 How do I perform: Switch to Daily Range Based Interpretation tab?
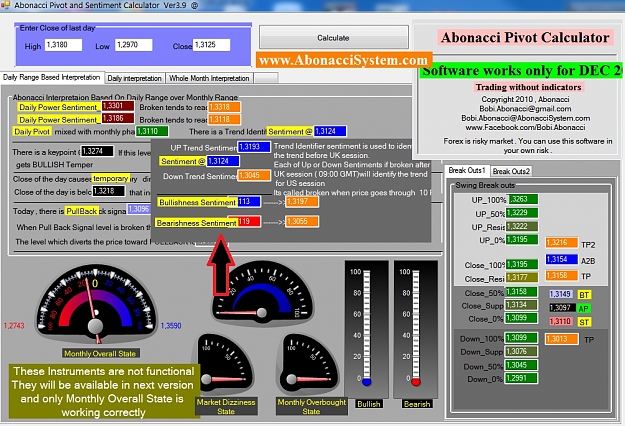[x=52, y=77]
